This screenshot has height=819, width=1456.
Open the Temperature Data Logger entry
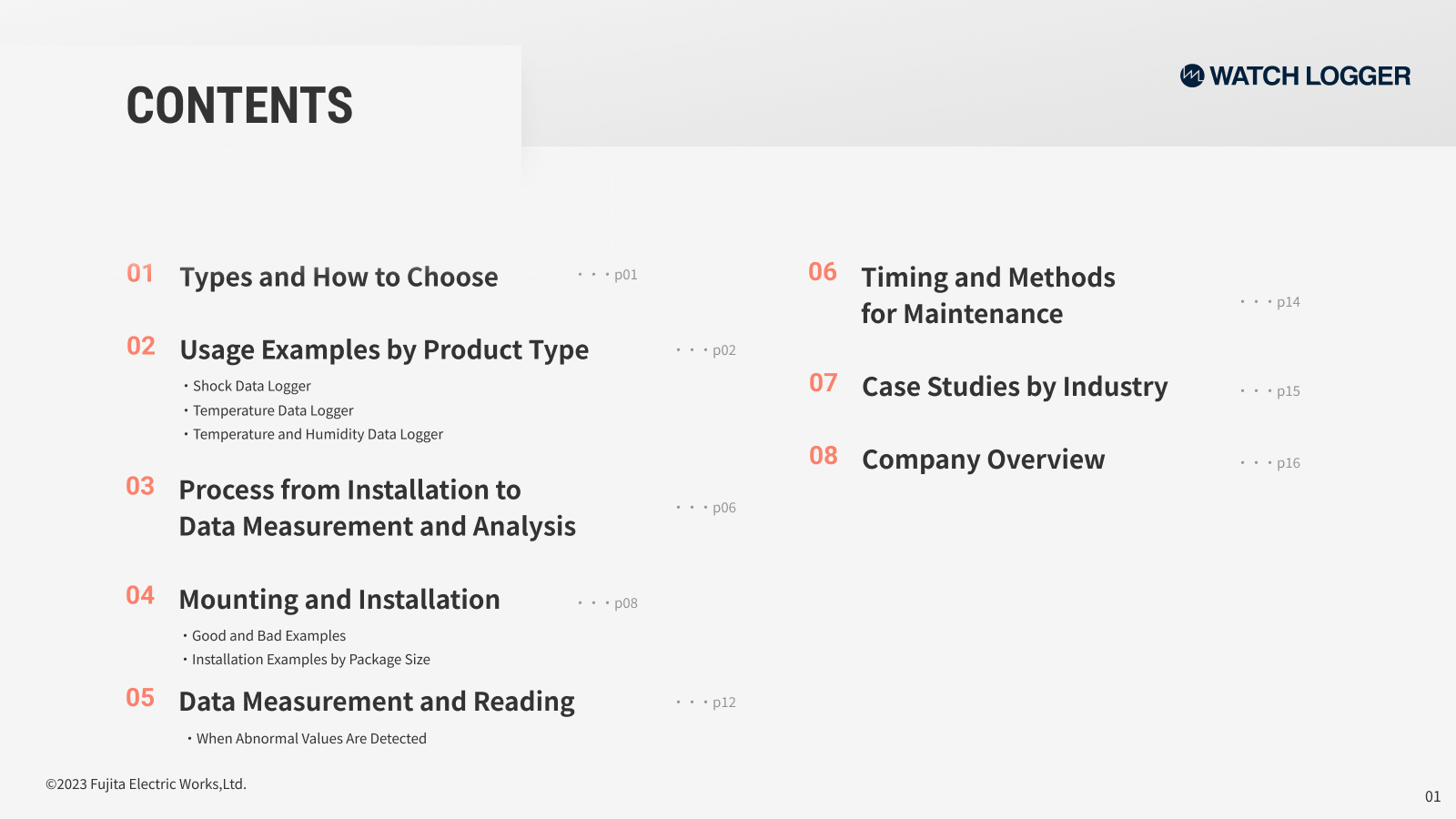273,410
